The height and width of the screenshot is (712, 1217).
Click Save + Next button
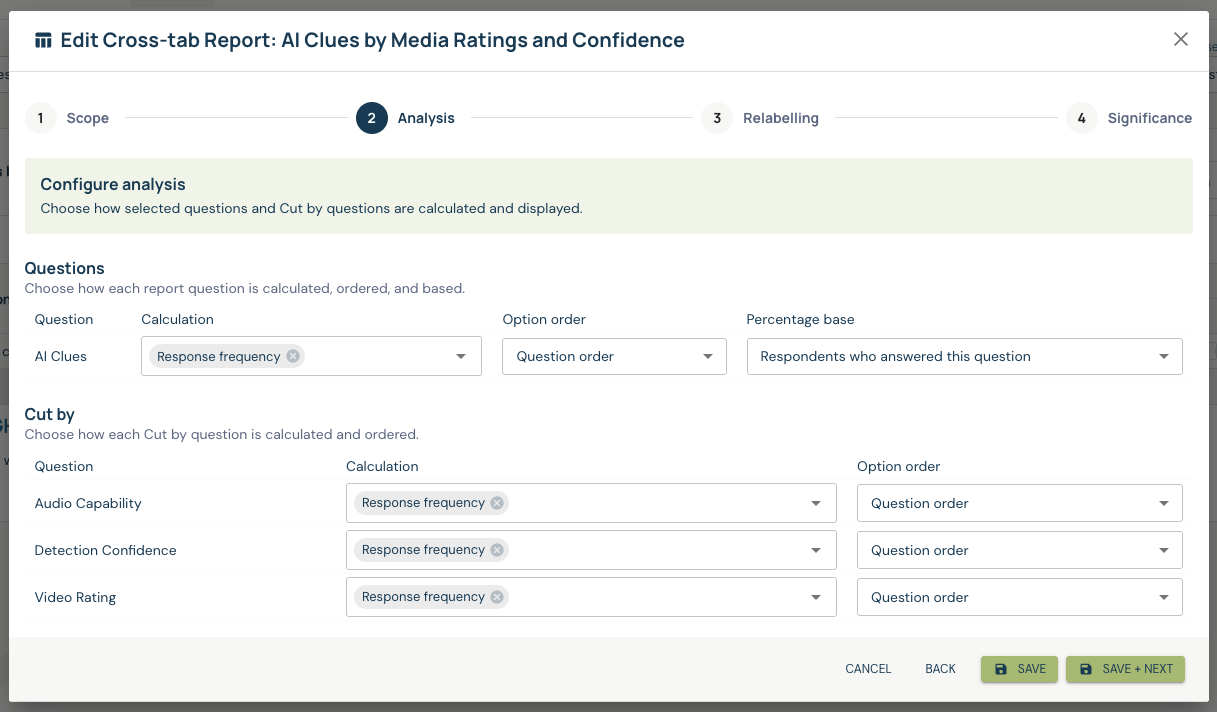point(1125,669)
